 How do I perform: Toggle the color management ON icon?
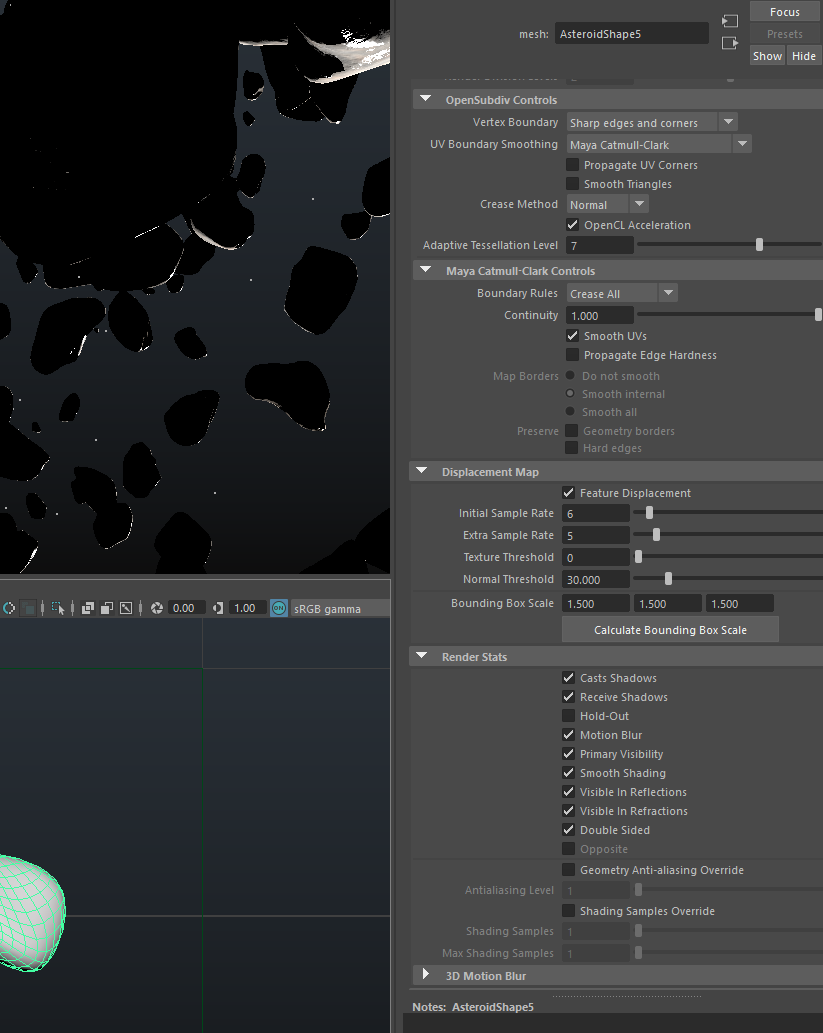[279, 608]
